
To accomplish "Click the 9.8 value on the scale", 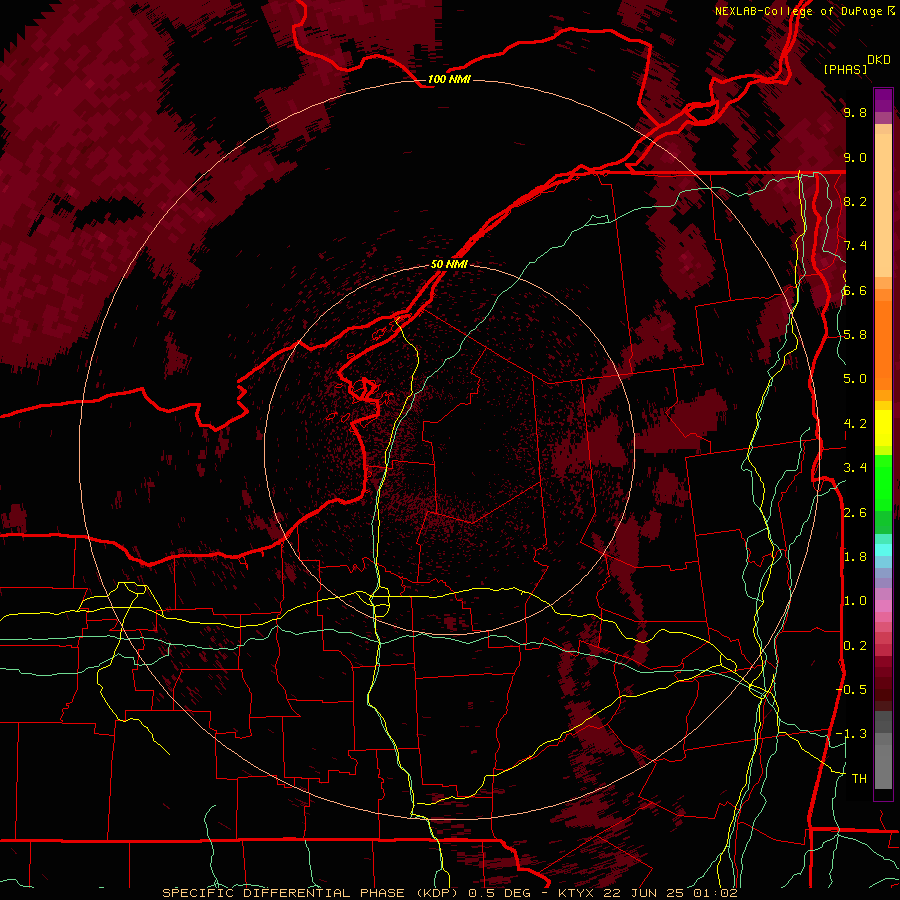I will pyautogui.click(x=855, y=112).
